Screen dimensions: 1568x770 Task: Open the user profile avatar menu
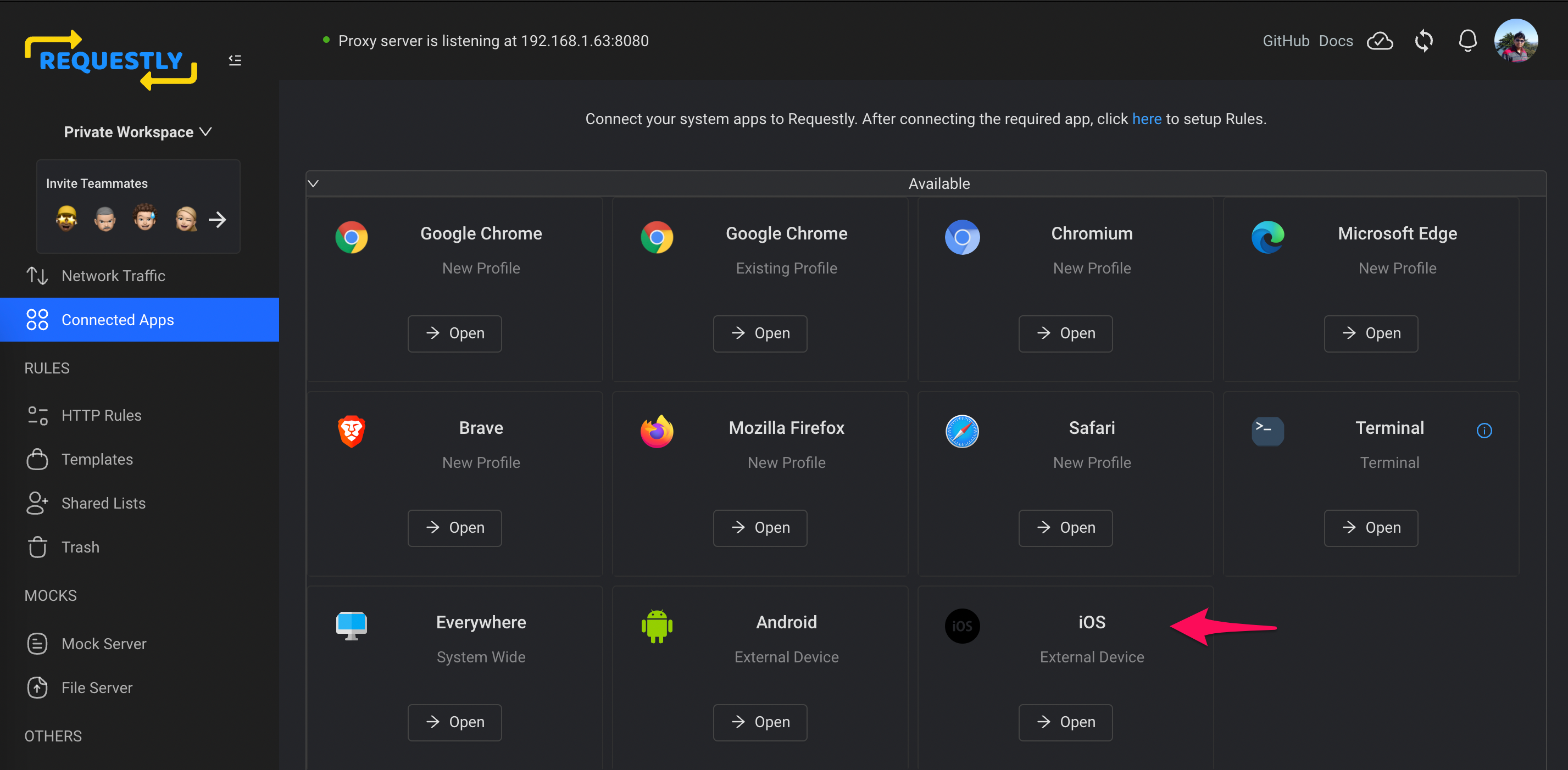tap(1515, 41)
